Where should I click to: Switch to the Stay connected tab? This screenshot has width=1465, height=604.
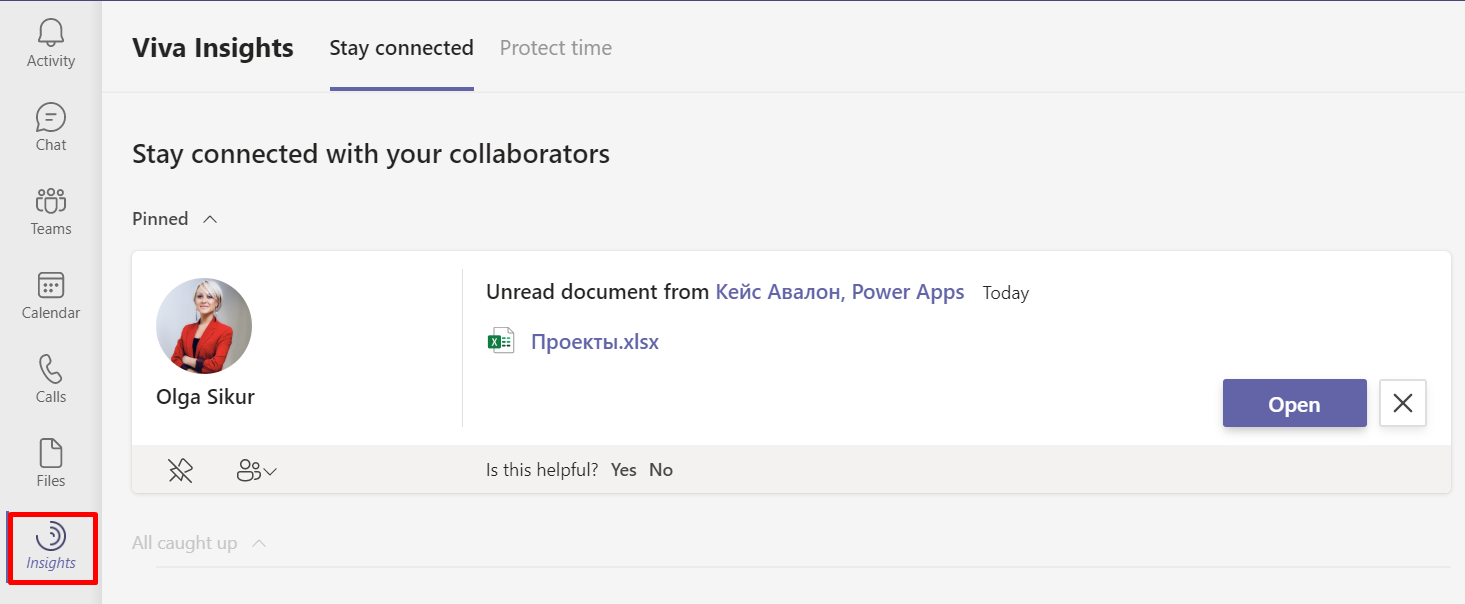pos(401,48)
